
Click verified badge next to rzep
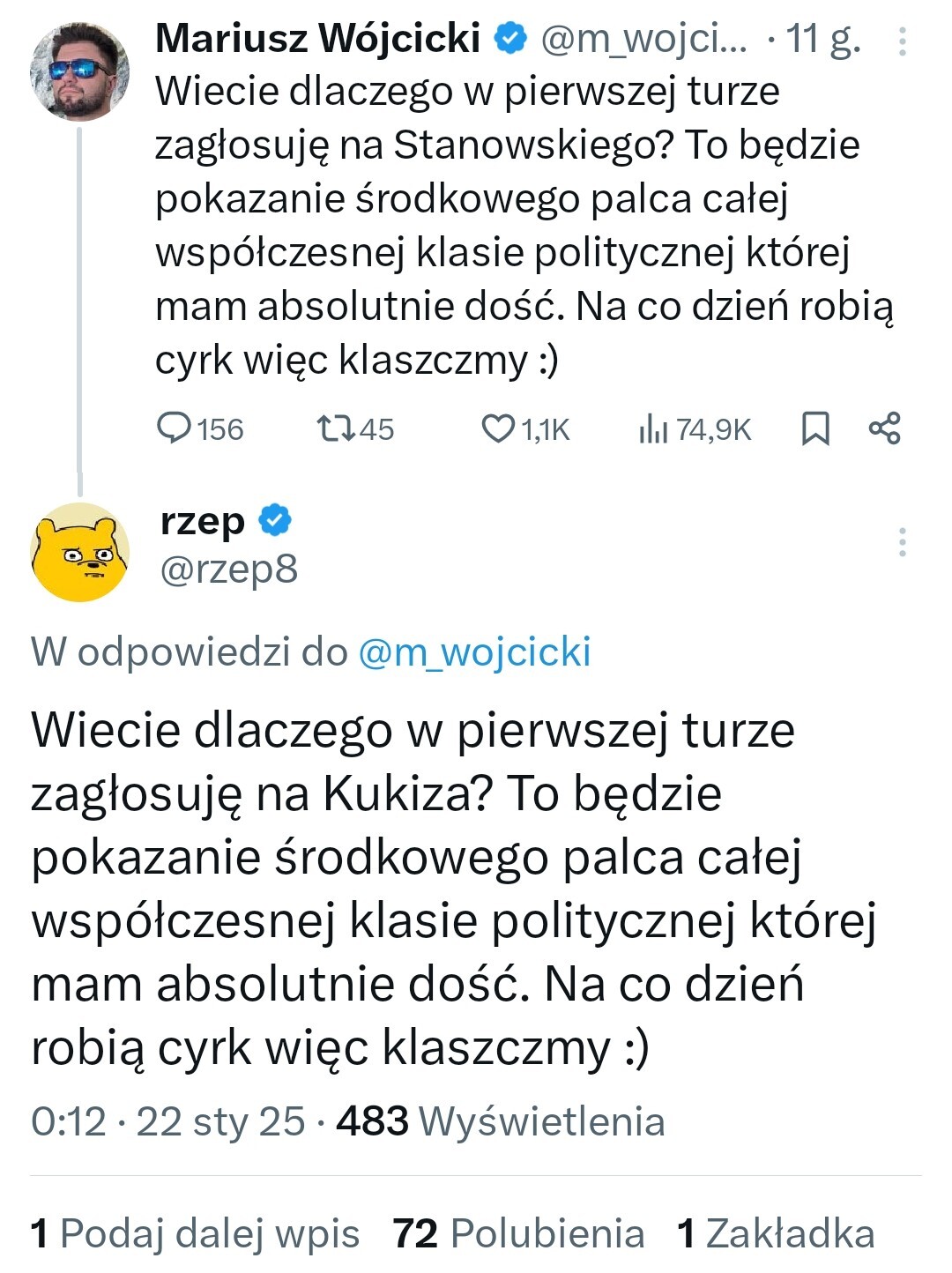pos(274,520)
